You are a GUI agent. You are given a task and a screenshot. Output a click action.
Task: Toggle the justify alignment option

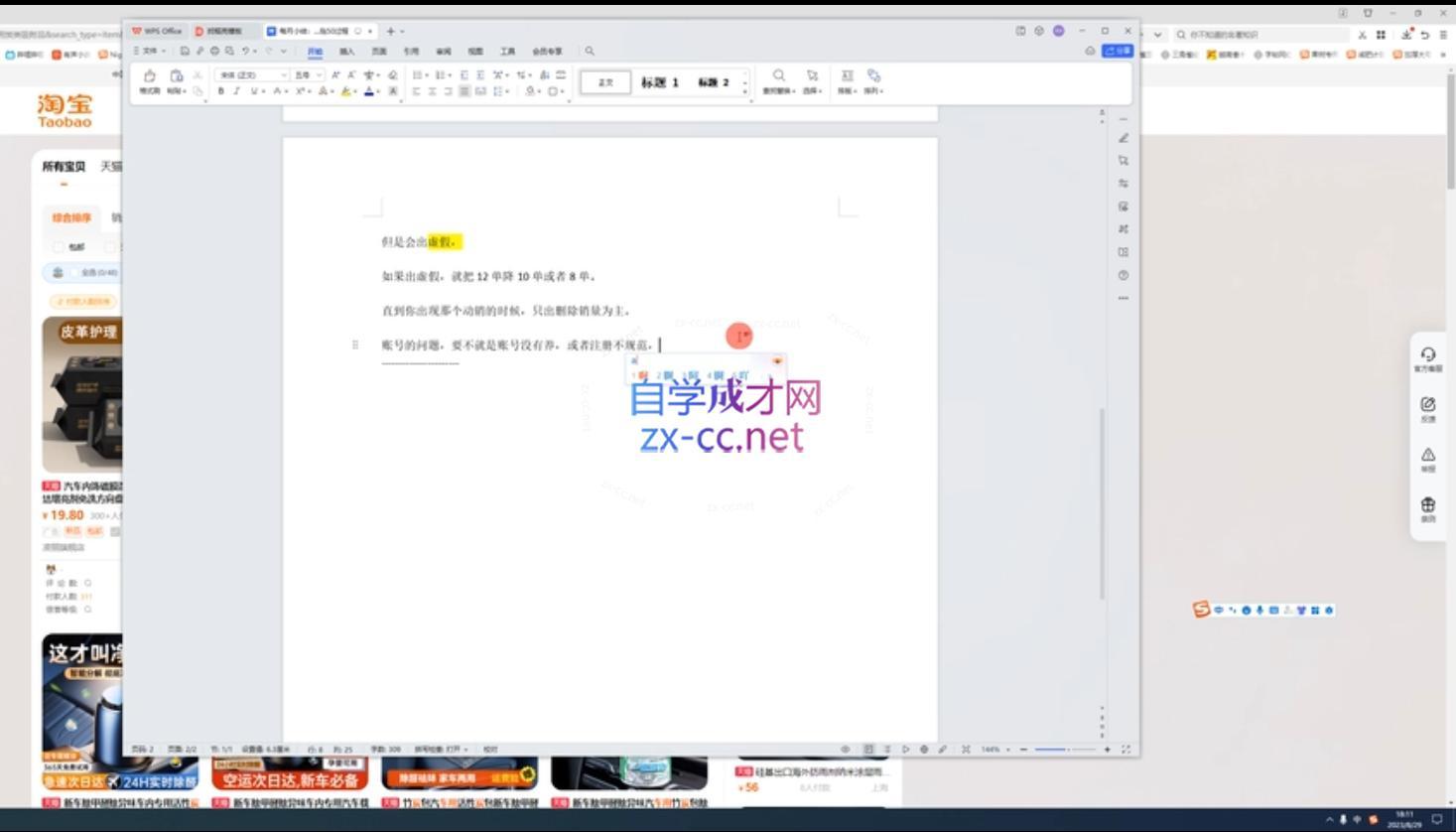tap(464, 90)
